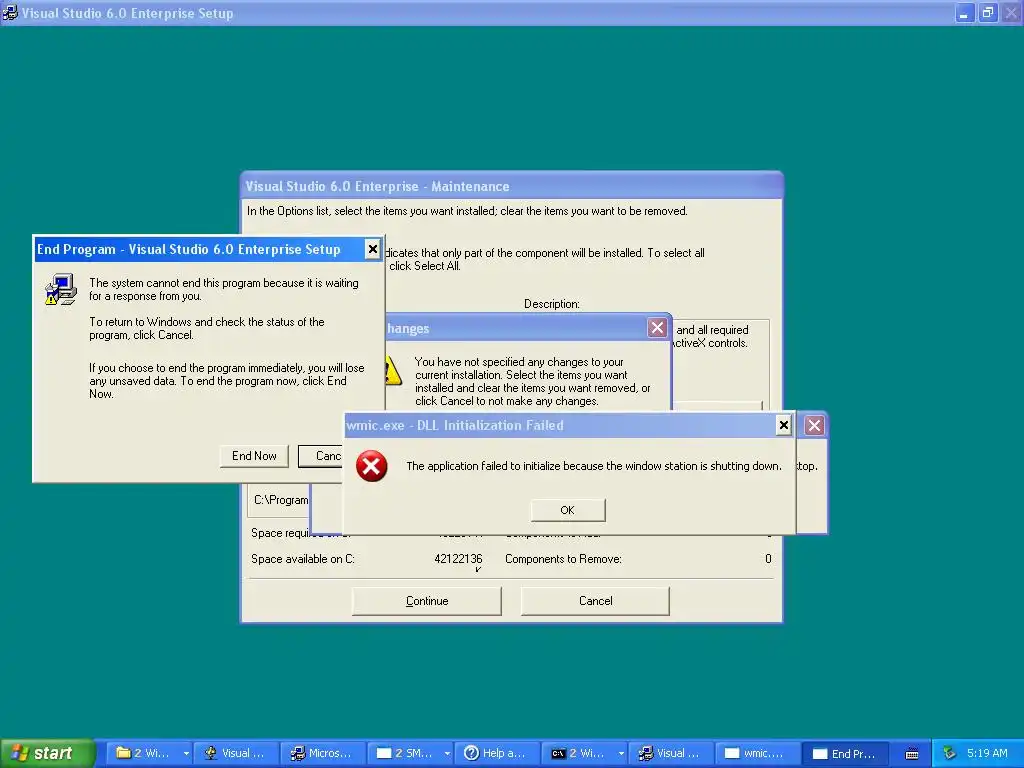Switch to the 'Micros...' taskbar button
The height and width of the screenshot is (768, 1024).
[323, 753]
